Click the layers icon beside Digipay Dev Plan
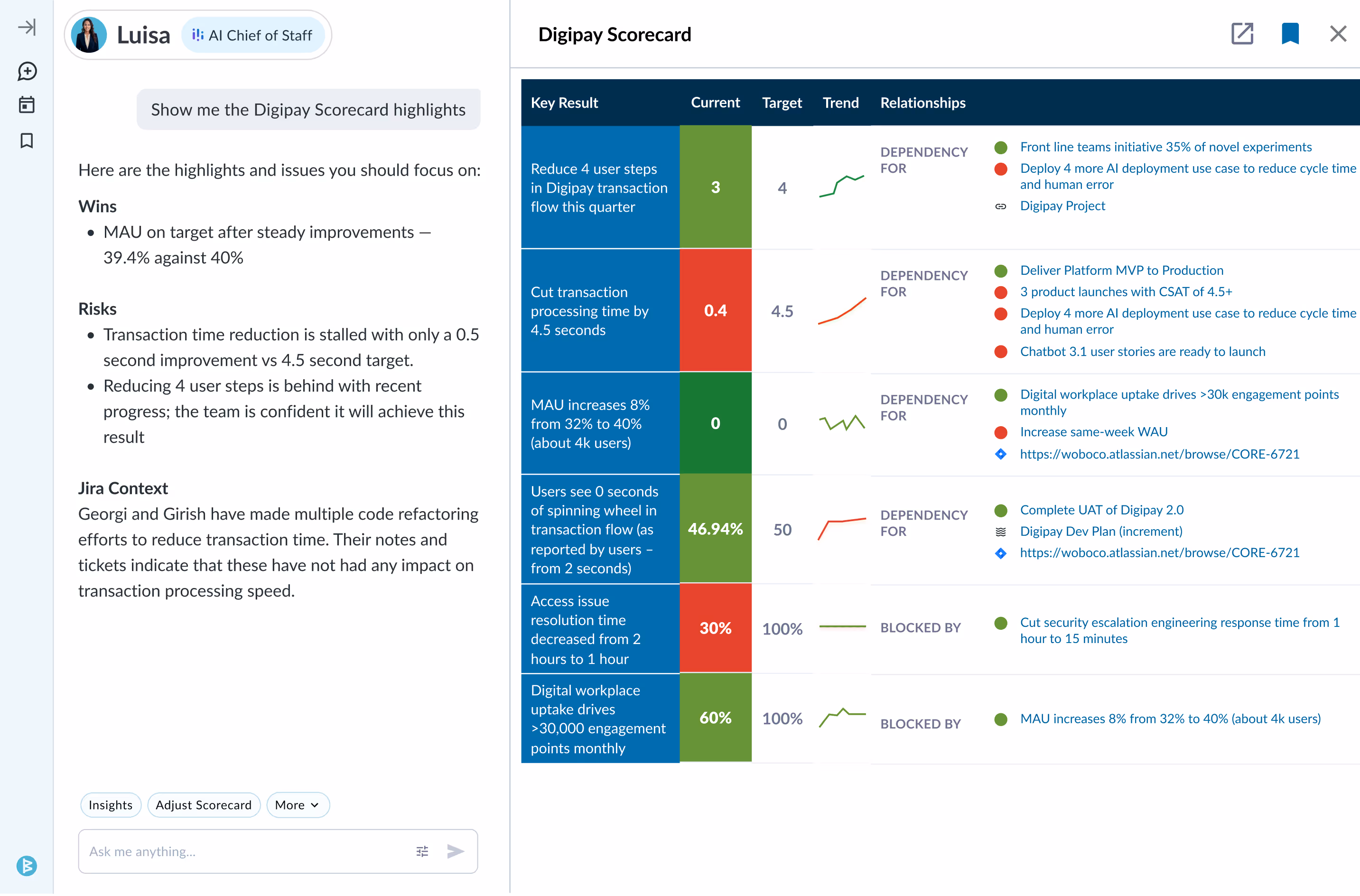Viewport: 1360px width, 896px height. coord(1001,531)
